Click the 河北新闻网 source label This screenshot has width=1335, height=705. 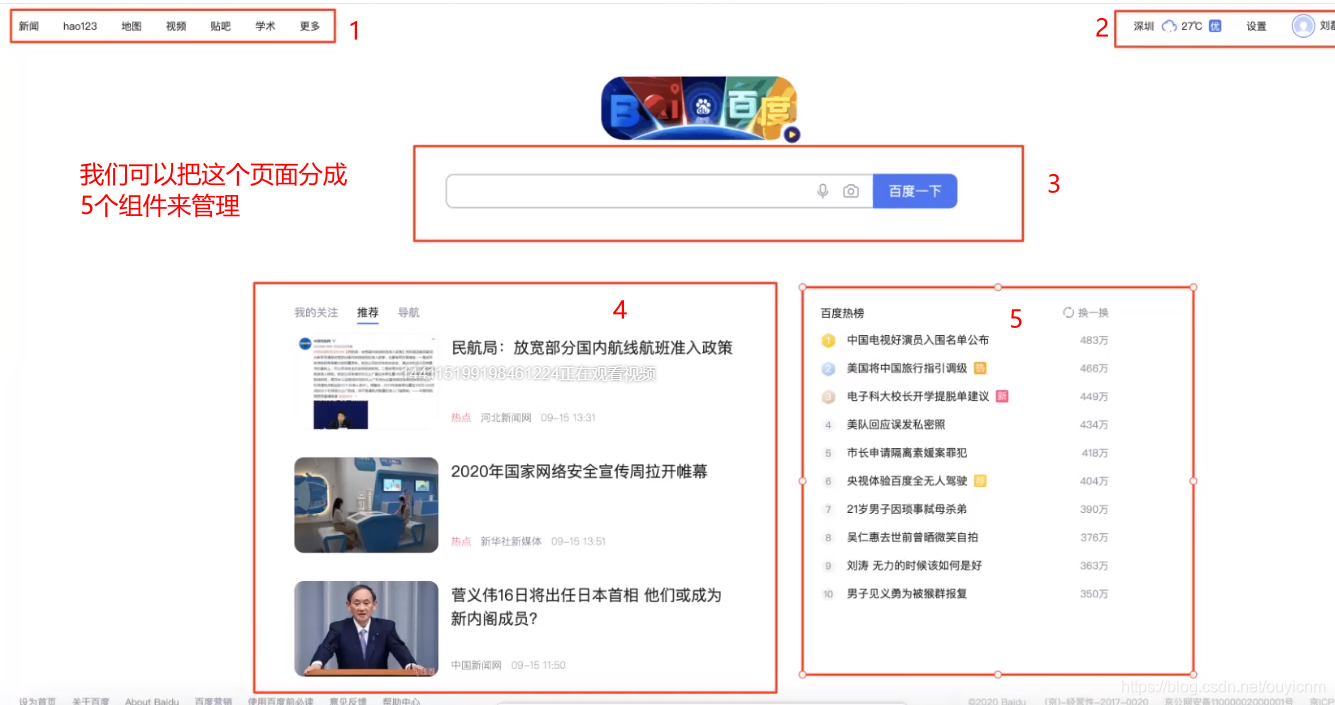tap(506, 417)
